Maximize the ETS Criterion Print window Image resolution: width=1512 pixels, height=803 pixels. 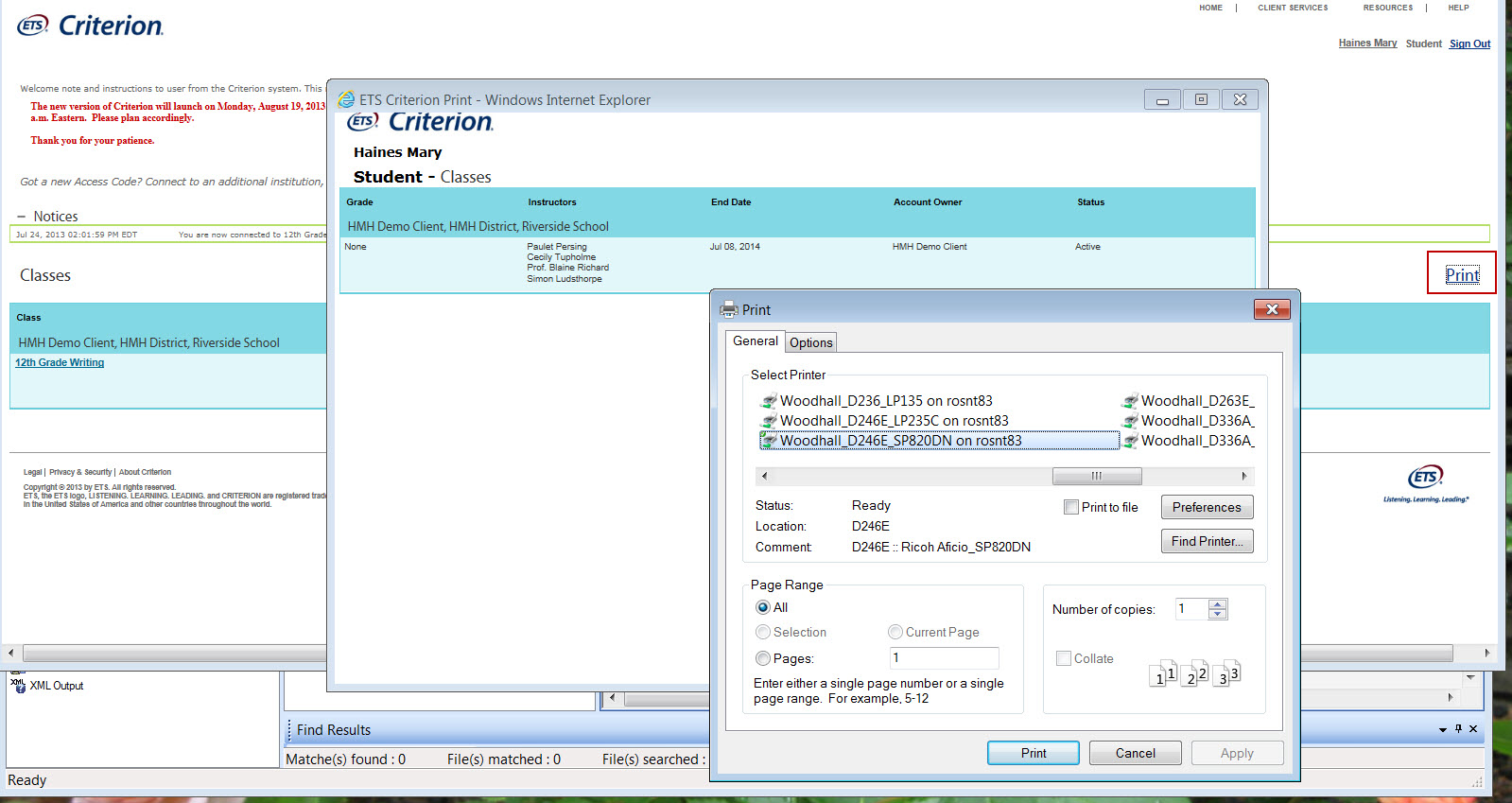pyautogui.click(x=1201, y=99)
